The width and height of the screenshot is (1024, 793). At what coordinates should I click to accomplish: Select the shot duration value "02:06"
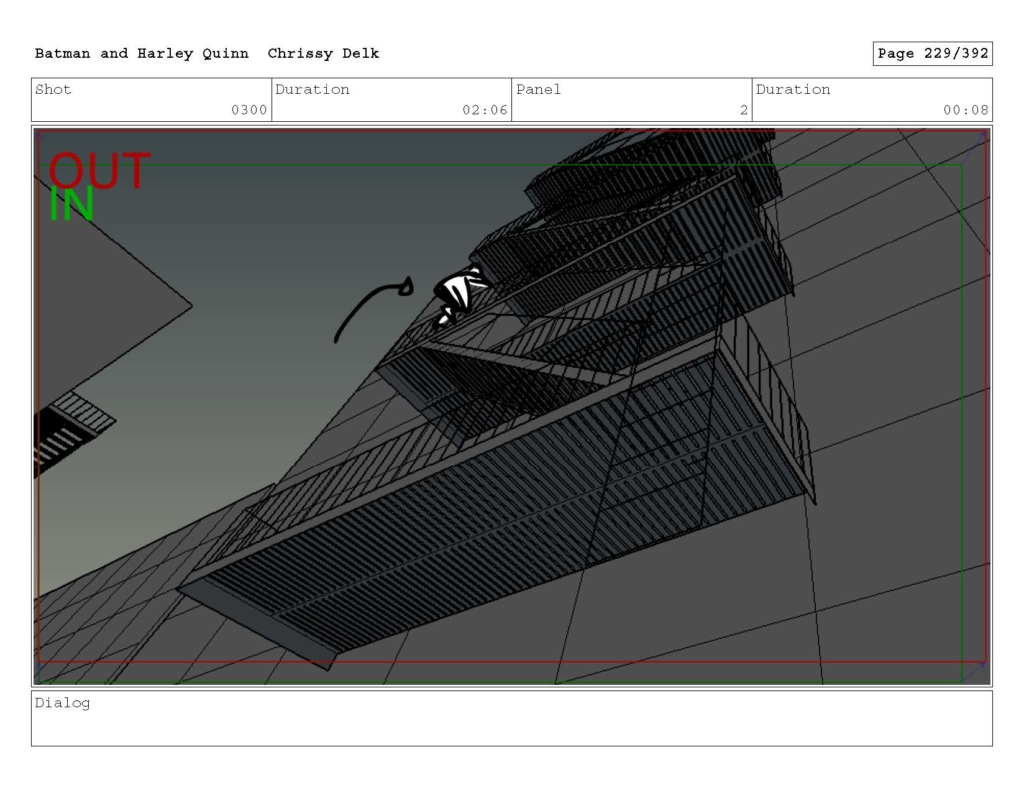[x=485, y=110]
